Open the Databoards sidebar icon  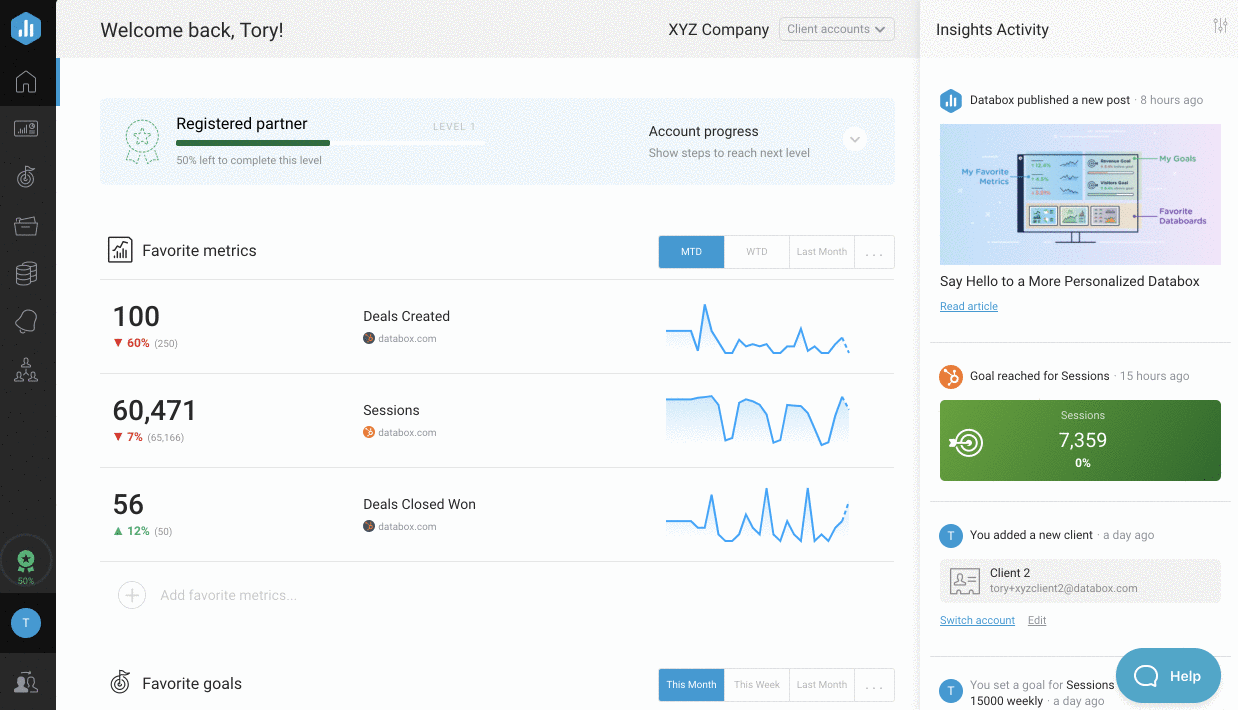click(x=26, y=129)
